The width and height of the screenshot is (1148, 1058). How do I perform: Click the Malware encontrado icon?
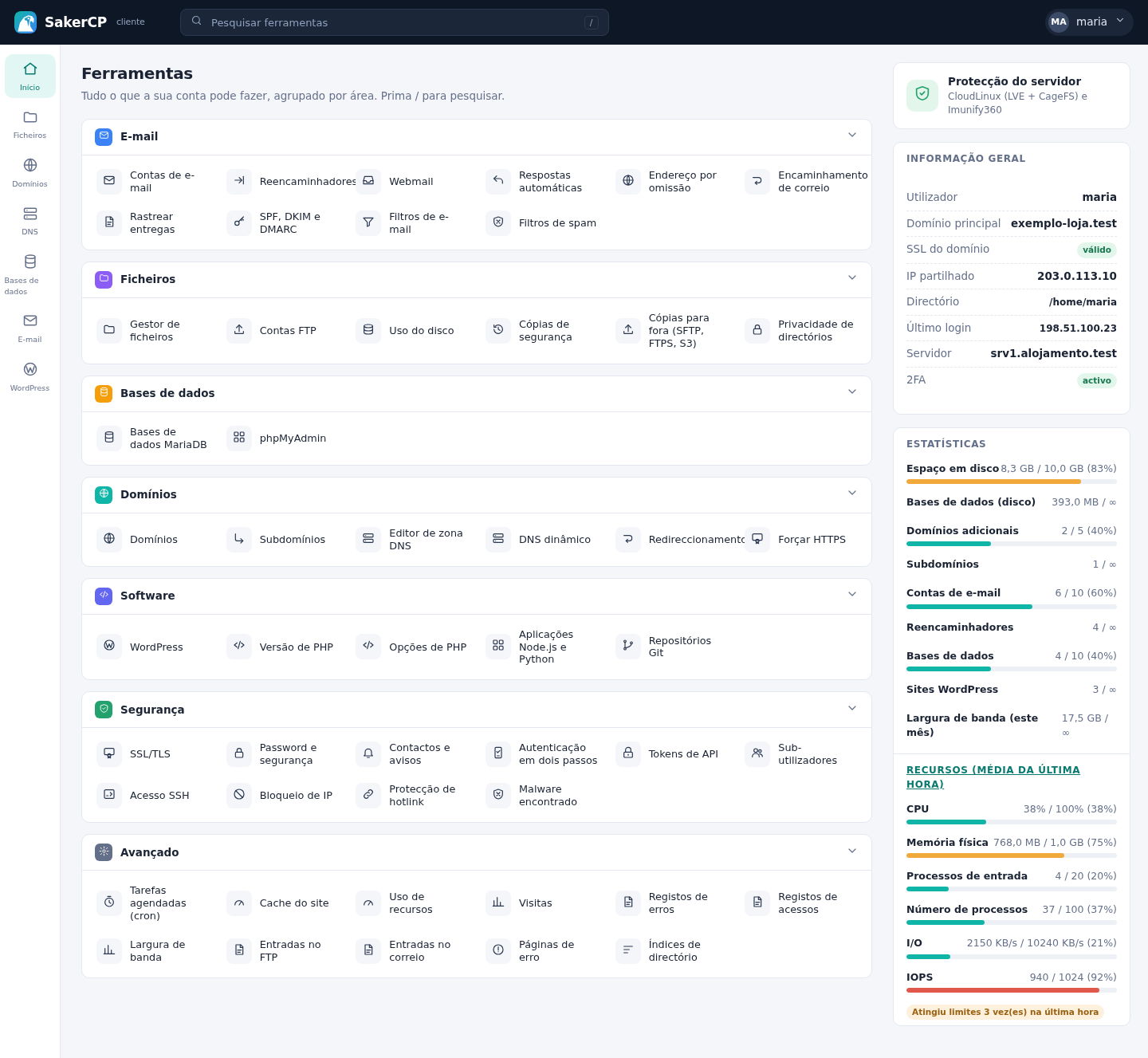coord(498,795)
